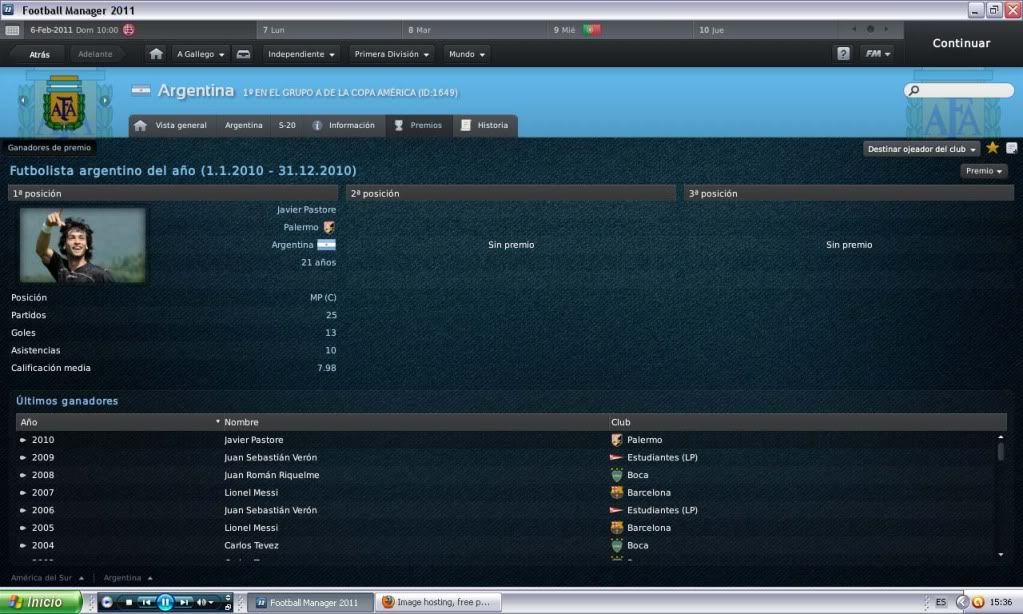1023x614 pixels.
Task: Click Argentina flag in player details
Action: pos(326,245)
